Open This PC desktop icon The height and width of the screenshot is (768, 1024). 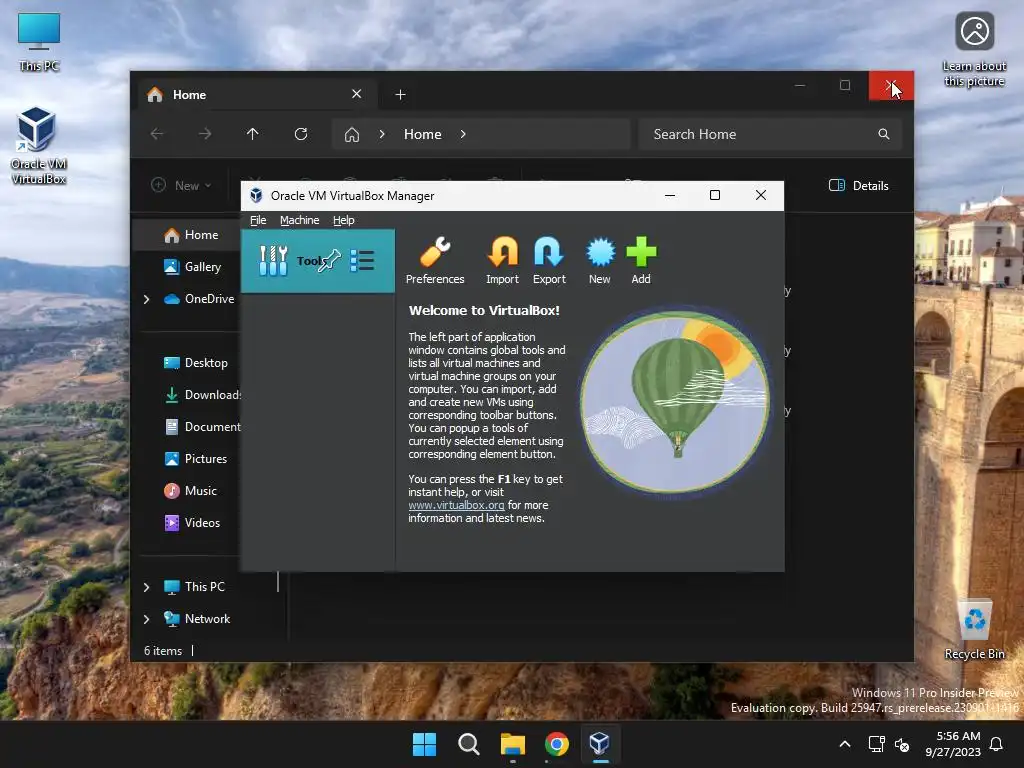(x=39, y=42)
